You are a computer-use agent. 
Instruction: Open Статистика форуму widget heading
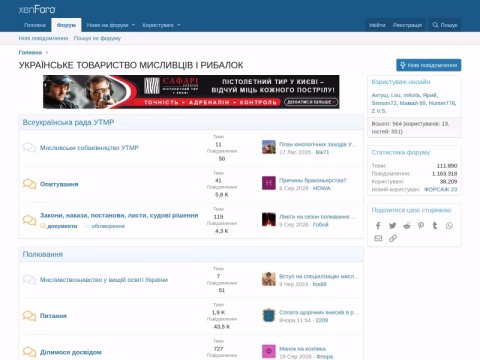tap(401, 152)
